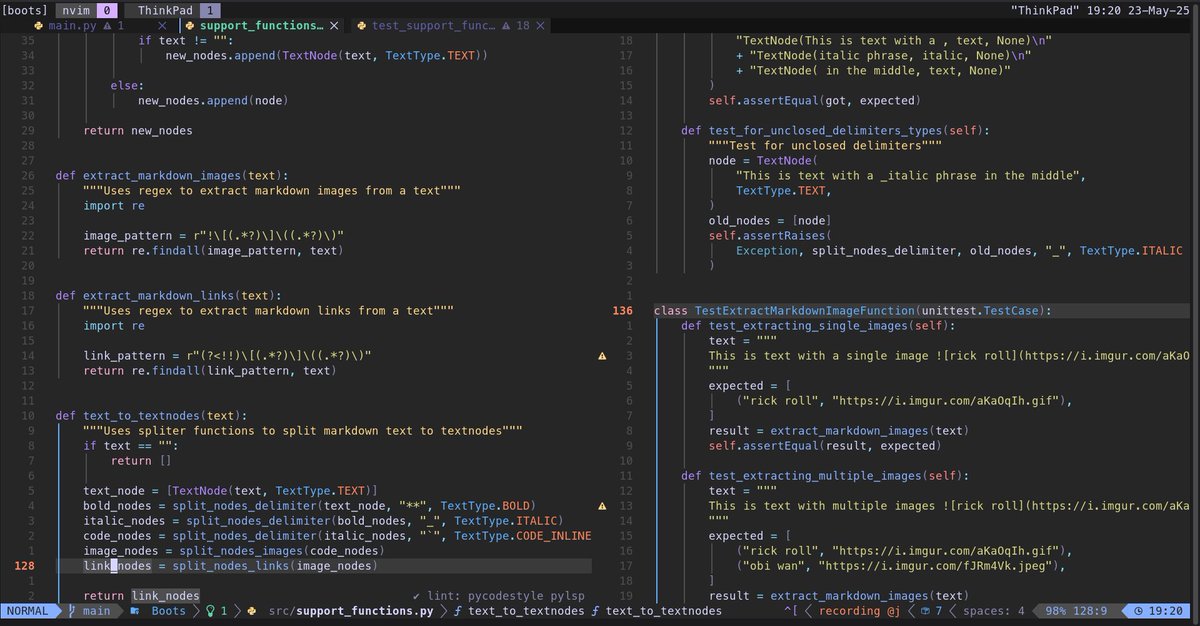Image resolution: width=1200 pixels, height=626 pixels.
Task: Close the support_functions tab
Action: [x=334, y=26]
